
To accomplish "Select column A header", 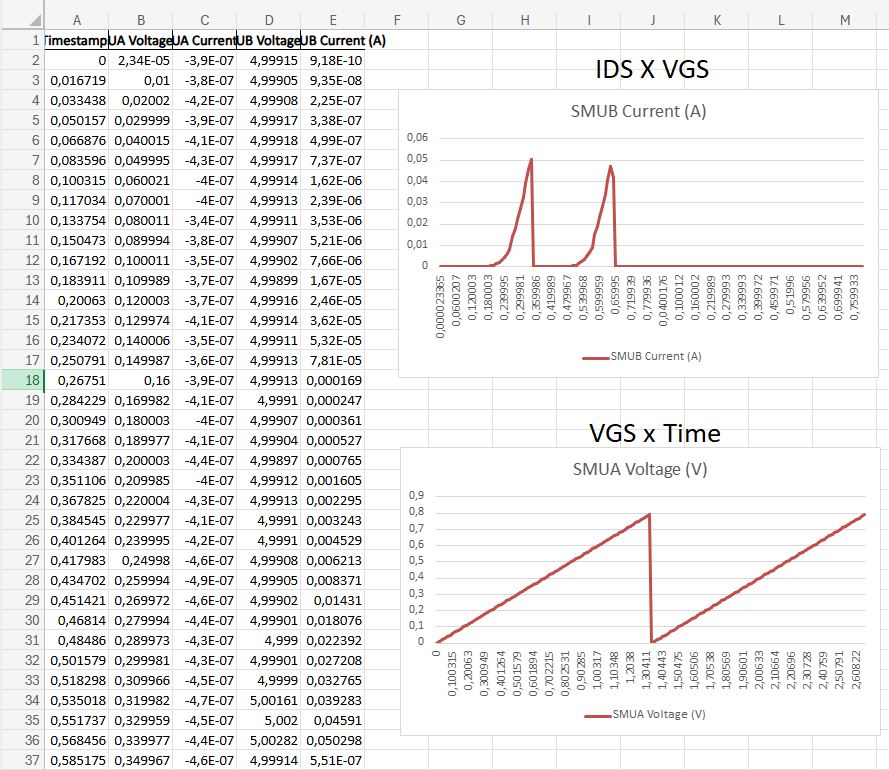I will coord(77,20).
